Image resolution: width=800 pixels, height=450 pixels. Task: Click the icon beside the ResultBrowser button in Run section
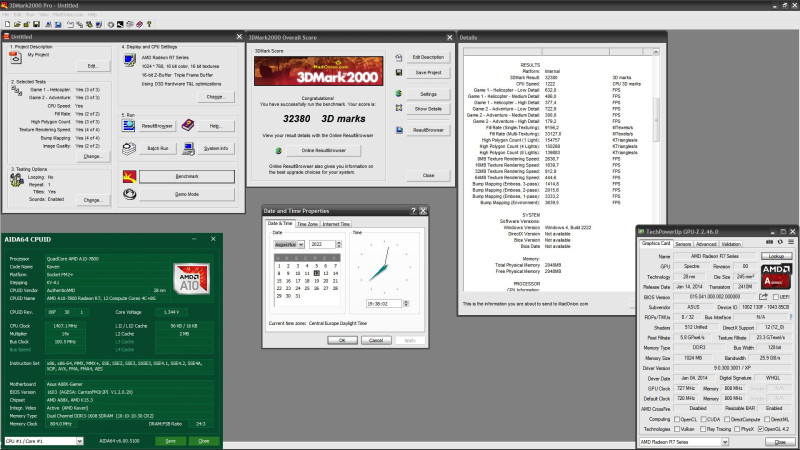[129, 125]
